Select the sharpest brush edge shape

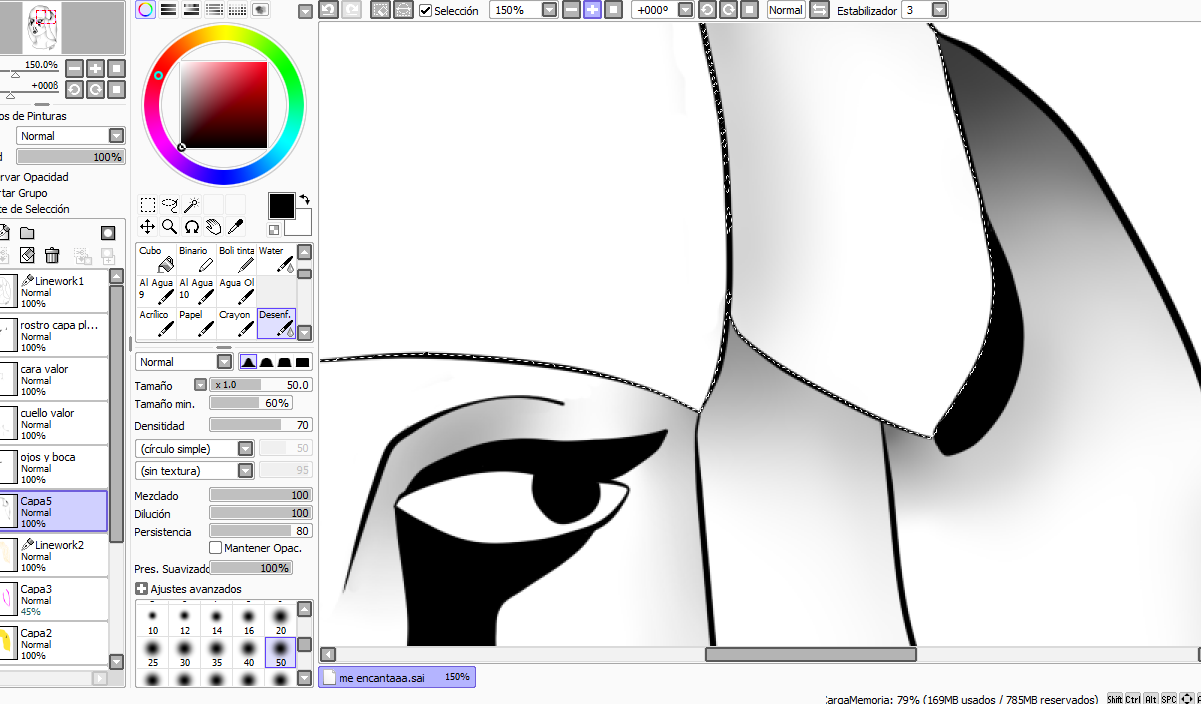[x=249, y=362]
